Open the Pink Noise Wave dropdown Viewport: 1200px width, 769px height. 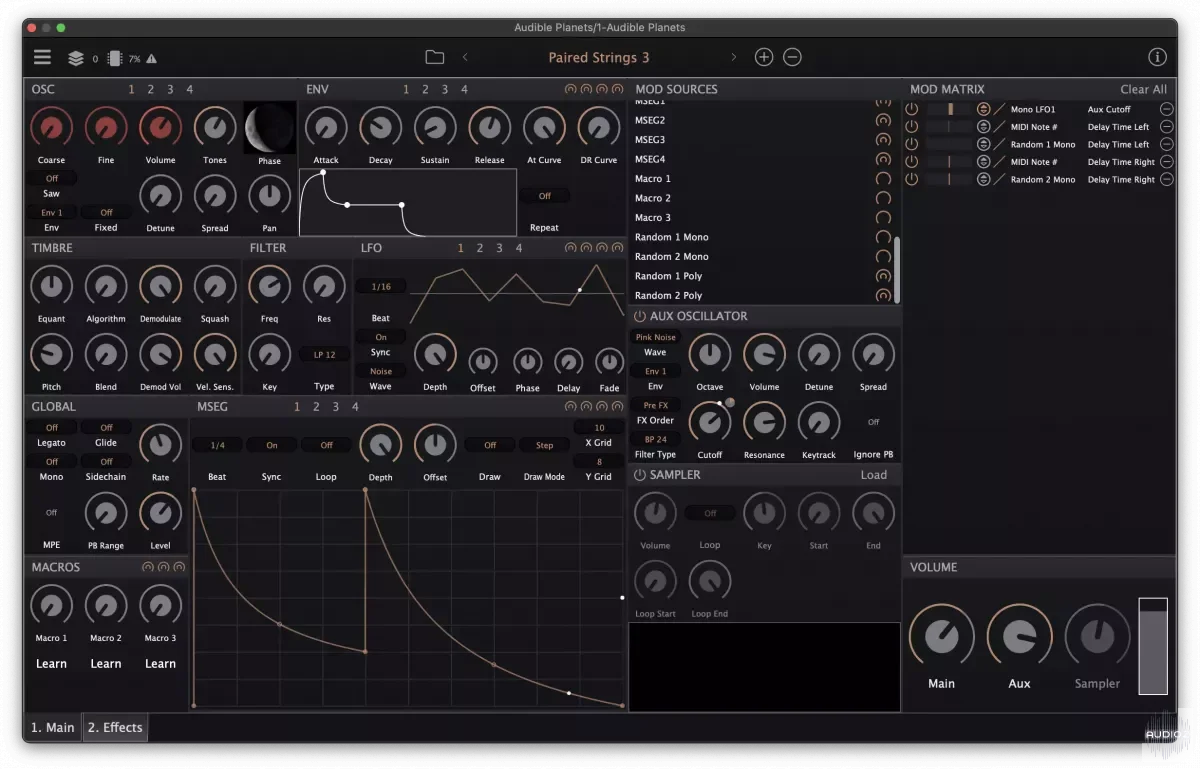[655, 337]
